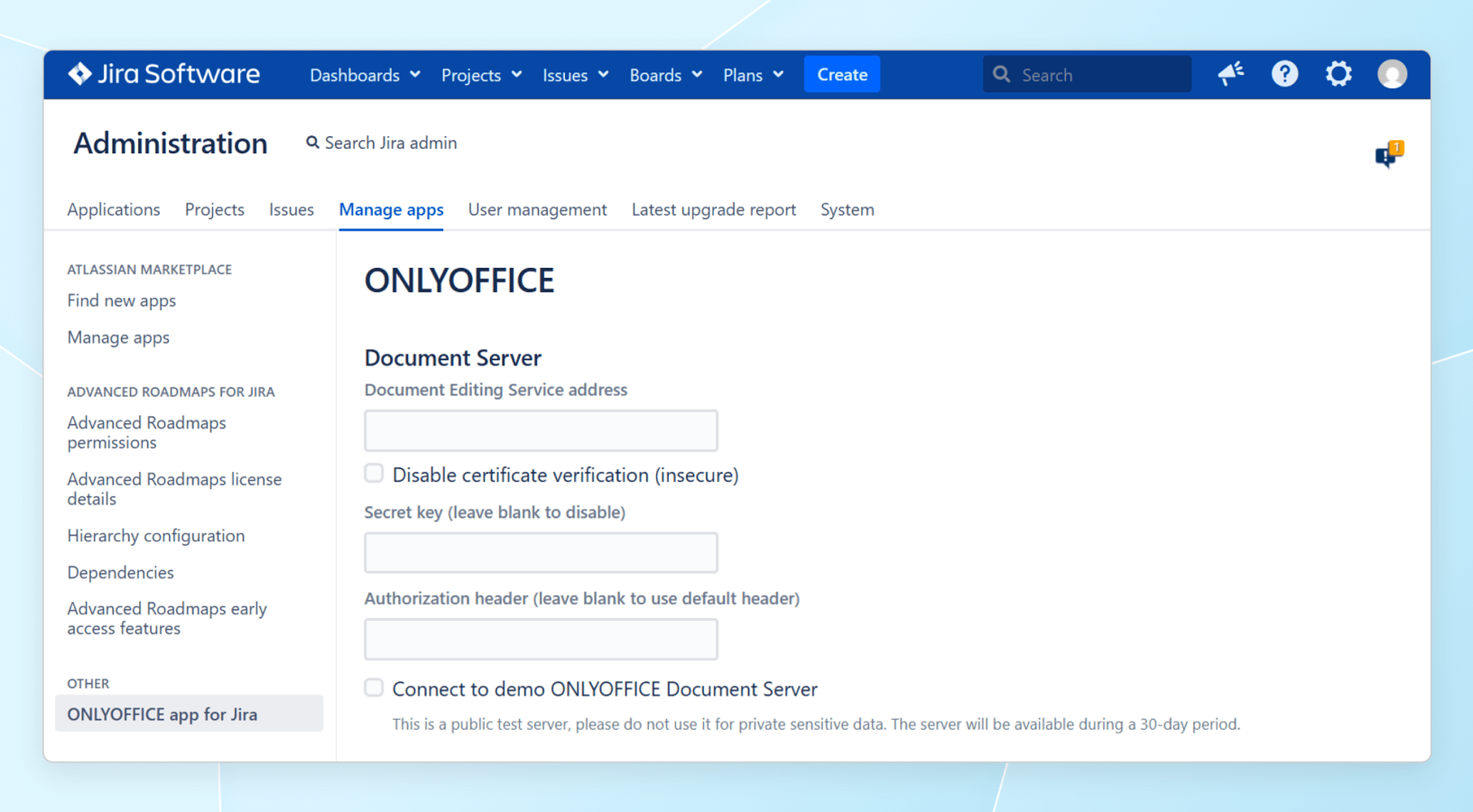Open the settings gear icon
The image size is (1473, 812).
point(1339,74)
